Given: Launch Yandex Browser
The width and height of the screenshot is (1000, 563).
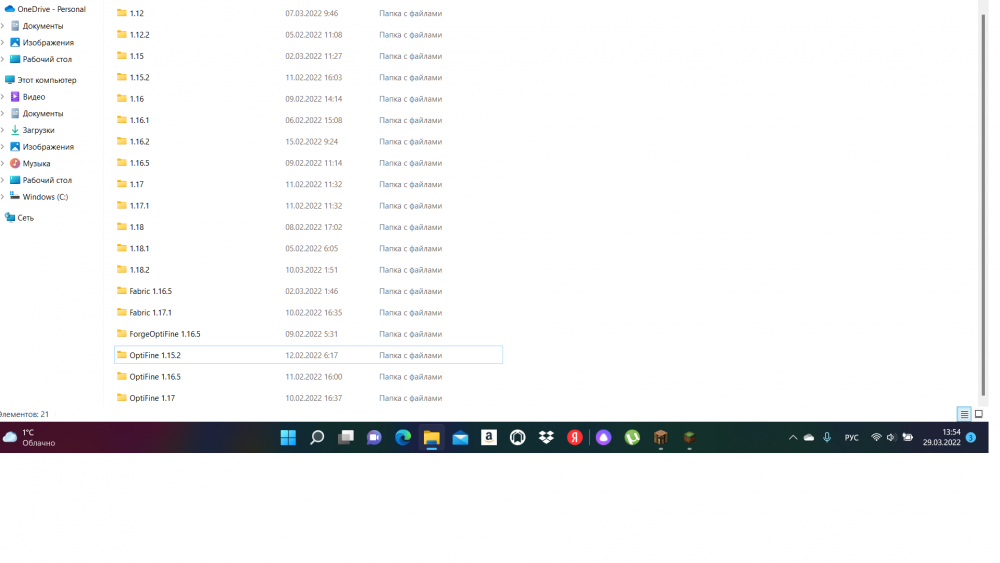Looking at the screenshot, I should (575, 437).
